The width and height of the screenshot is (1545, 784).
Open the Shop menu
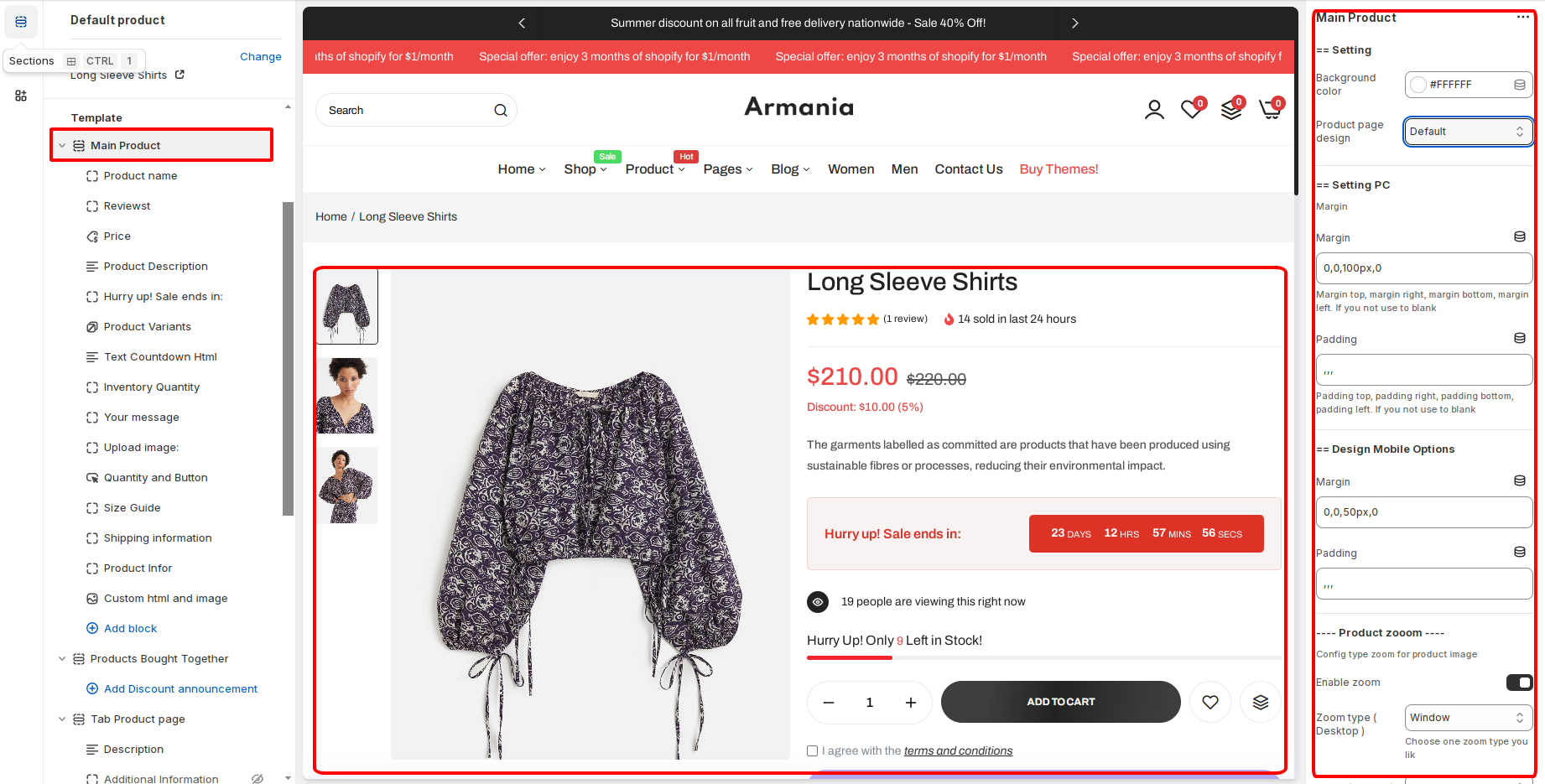tap(585, 169)
